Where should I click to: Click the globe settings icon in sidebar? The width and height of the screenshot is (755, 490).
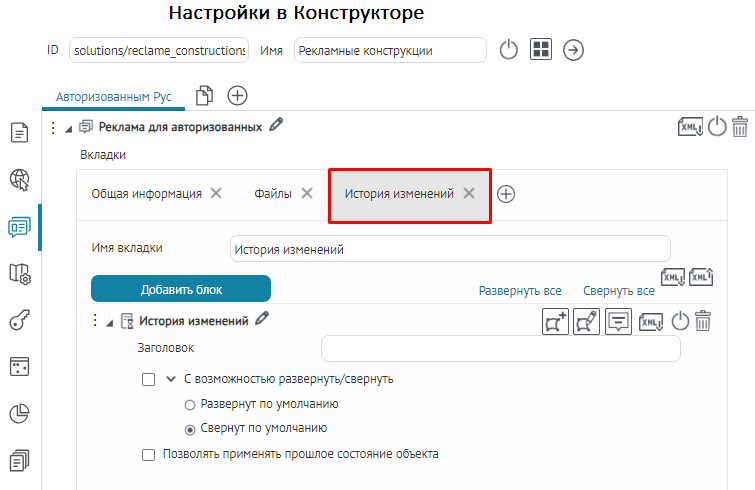(x=19, y=180)
